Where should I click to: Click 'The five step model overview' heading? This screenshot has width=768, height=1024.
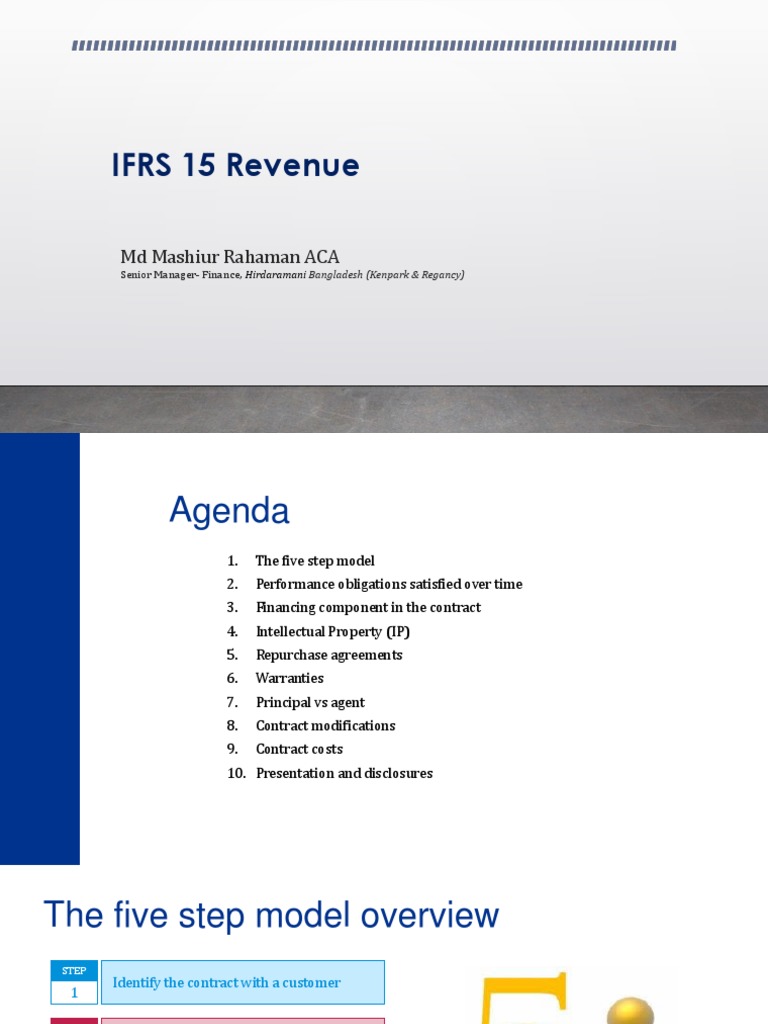(x=271, y=916)
